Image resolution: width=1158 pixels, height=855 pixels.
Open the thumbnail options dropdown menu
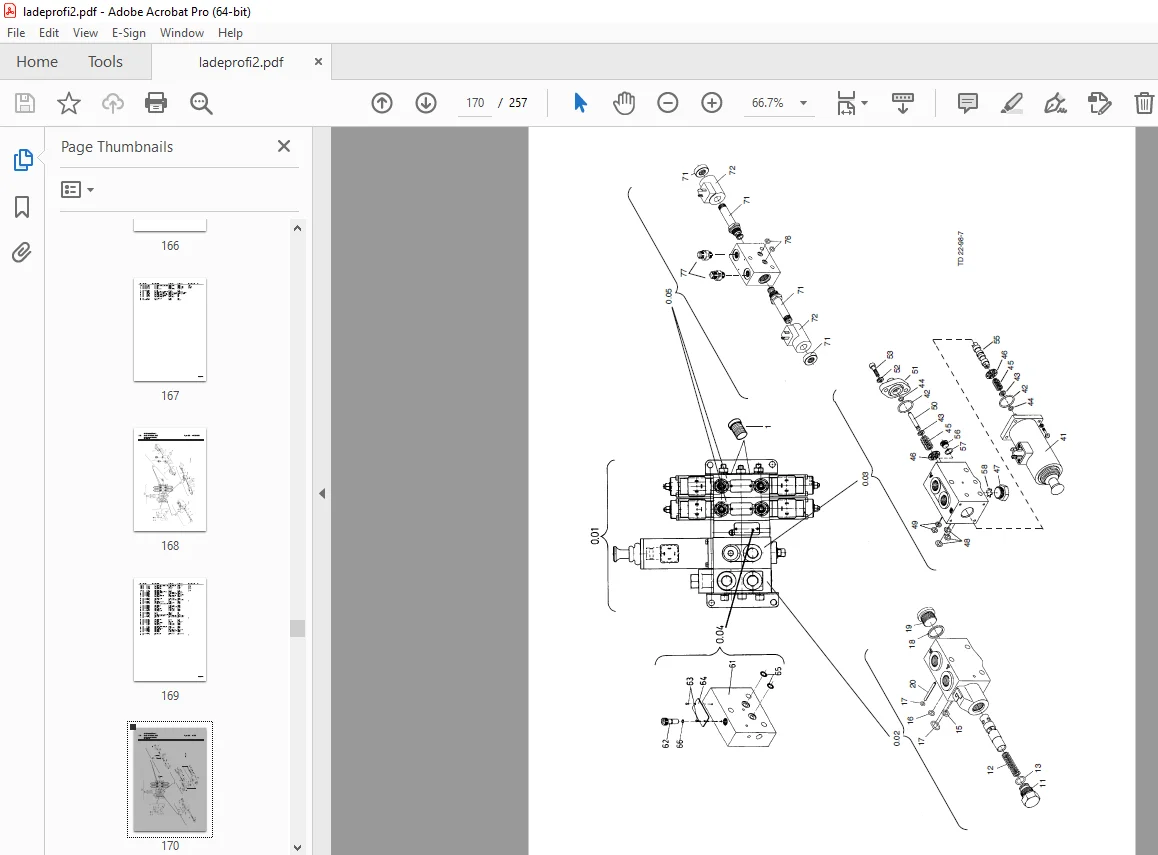click(x=78, y=190)
